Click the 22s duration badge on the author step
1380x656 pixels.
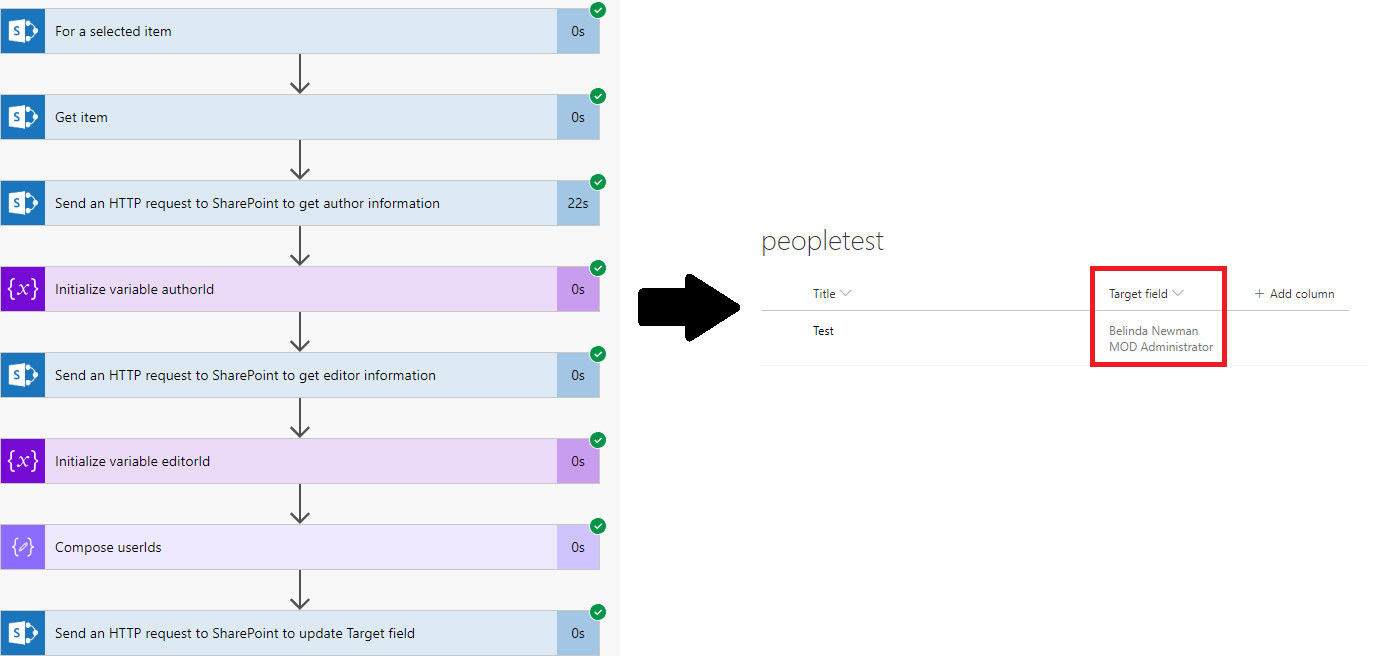[578, 203]
